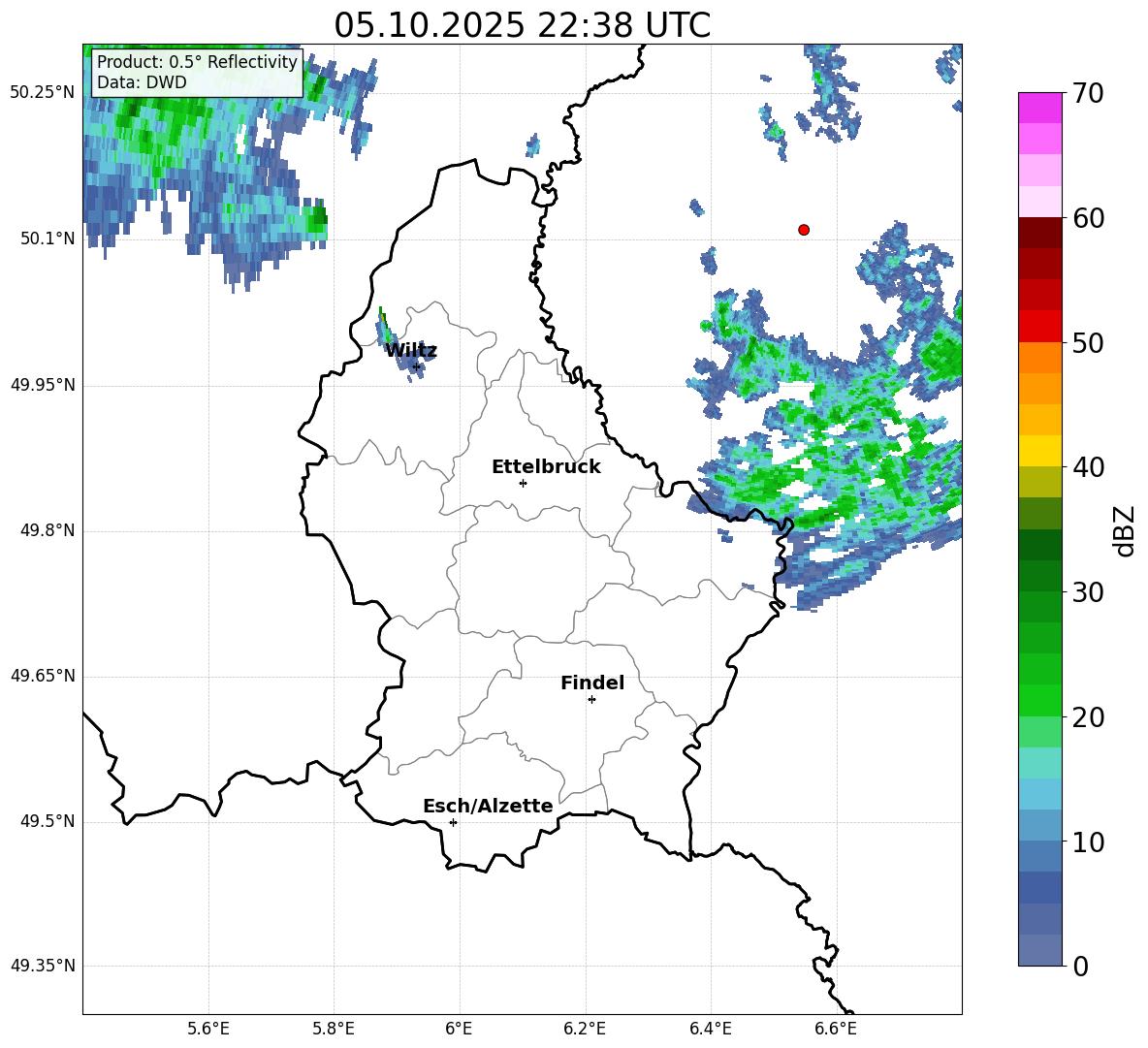Click the 20 tick on the colorbar
1148x1048 pixels.
[1088, 717]
